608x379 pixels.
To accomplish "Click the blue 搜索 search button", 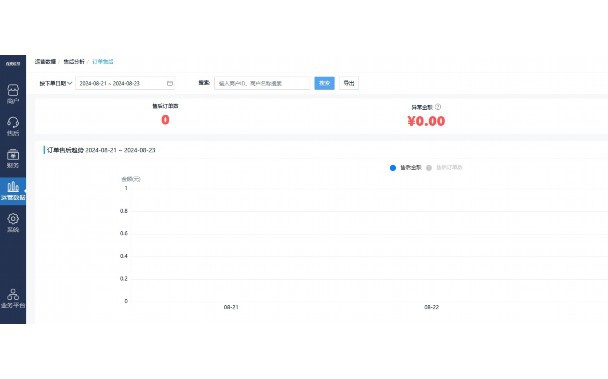I will tap(324, 83).
